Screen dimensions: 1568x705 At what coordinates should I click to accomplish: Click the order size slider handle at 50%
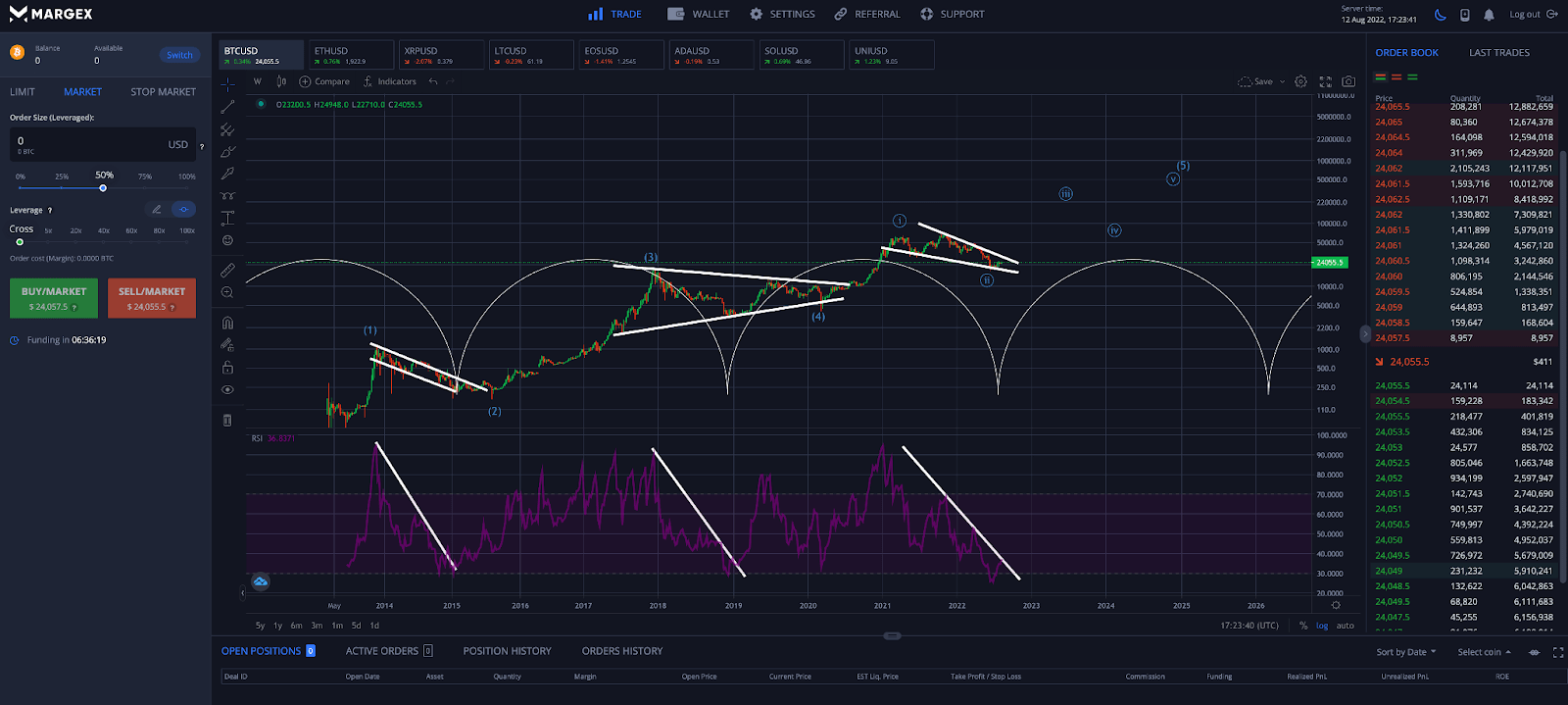(x=103, y=188)
